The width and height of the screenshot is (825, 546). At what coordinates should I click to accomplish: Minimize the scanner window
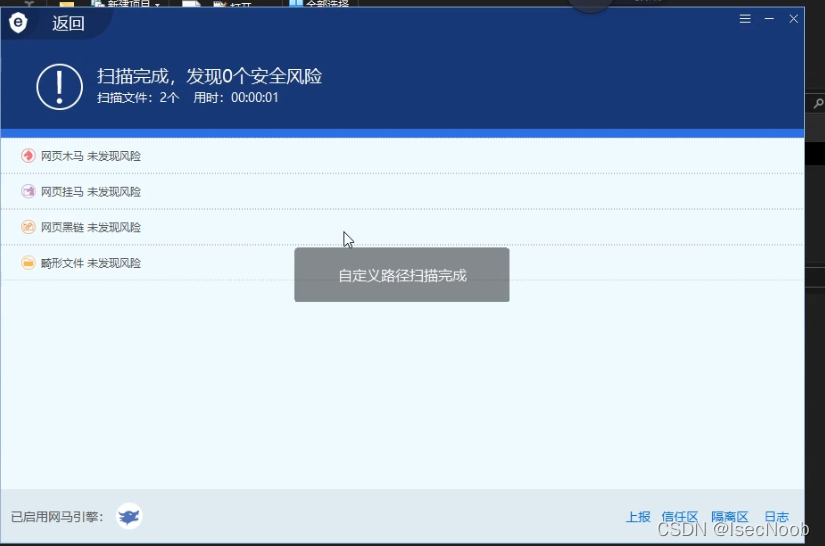click(769, 19)
